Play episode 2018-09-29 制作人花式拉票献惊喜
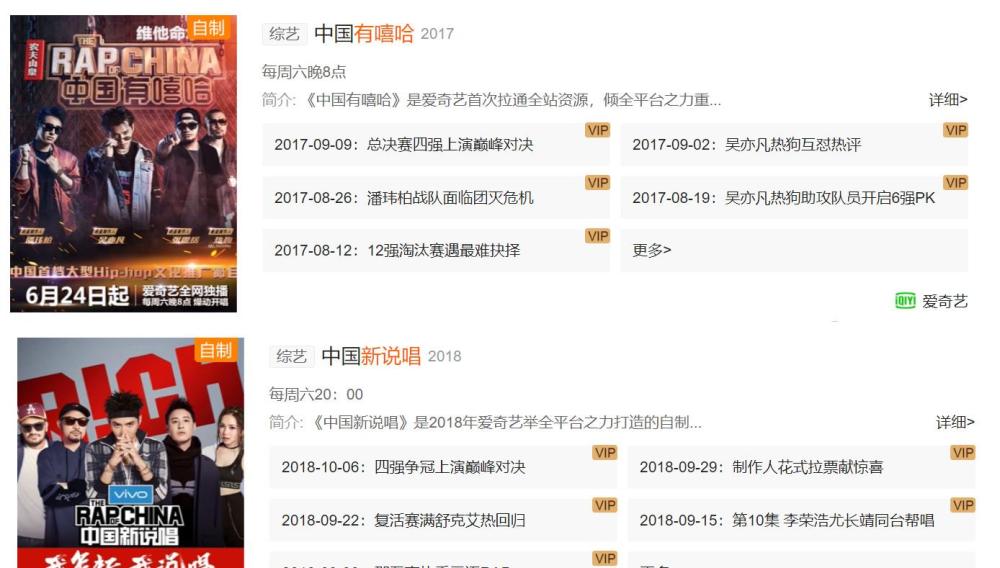Viewport: 1000px width, 568px height. pyautogui.click(x=801, y=467)
